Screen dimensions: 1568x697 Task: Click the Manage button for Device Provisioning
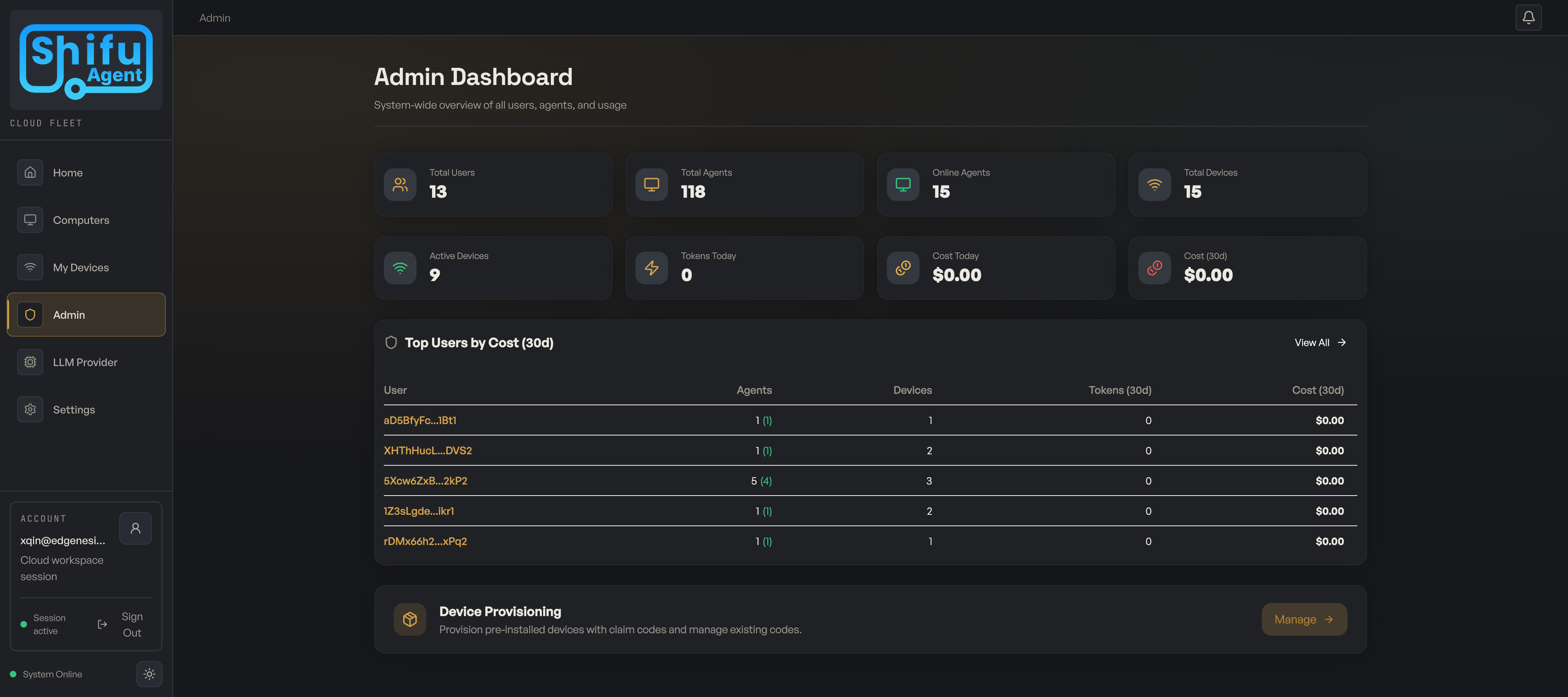(1304, 619)
